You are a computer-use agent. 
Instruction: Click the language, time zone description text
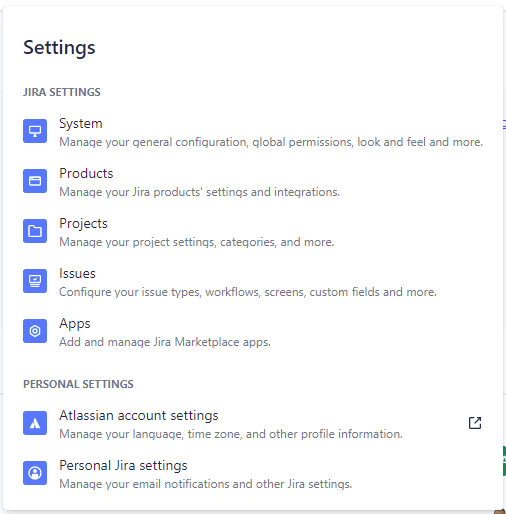pos(231,434)
